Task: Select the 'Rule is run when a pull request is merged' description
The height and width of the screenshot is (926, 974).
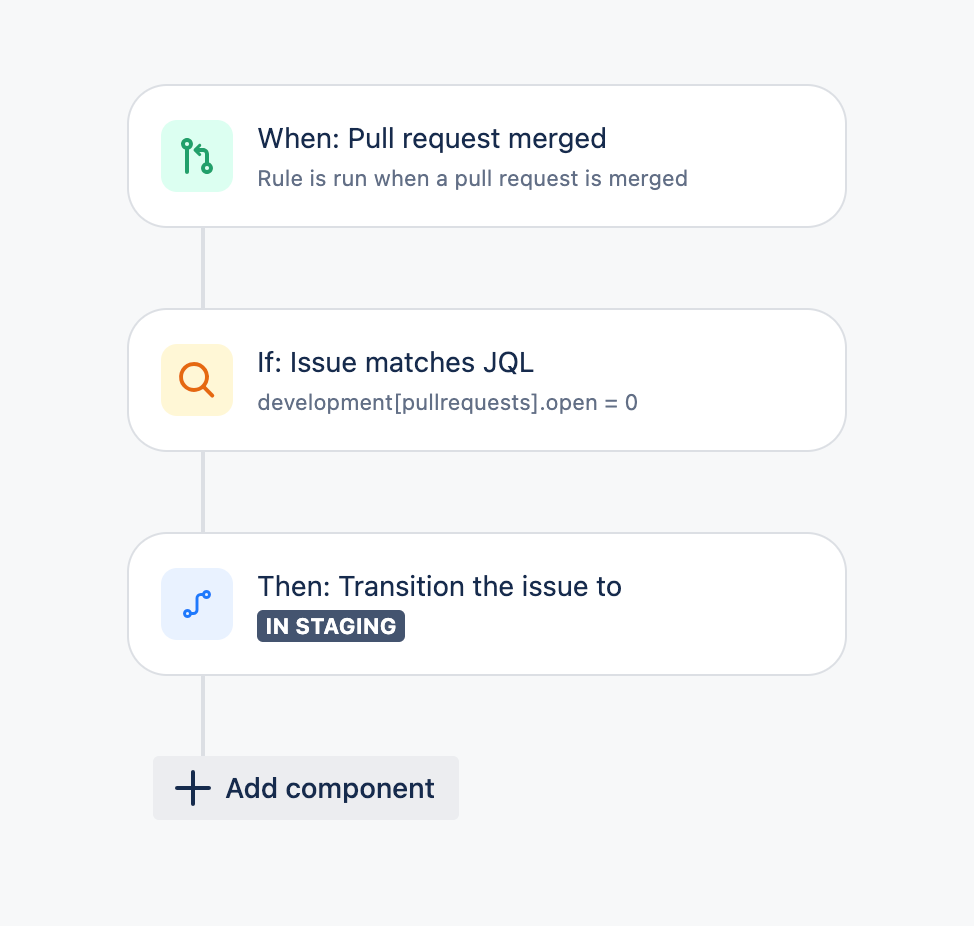Action: pyautogui.click(x=472, y=179)
